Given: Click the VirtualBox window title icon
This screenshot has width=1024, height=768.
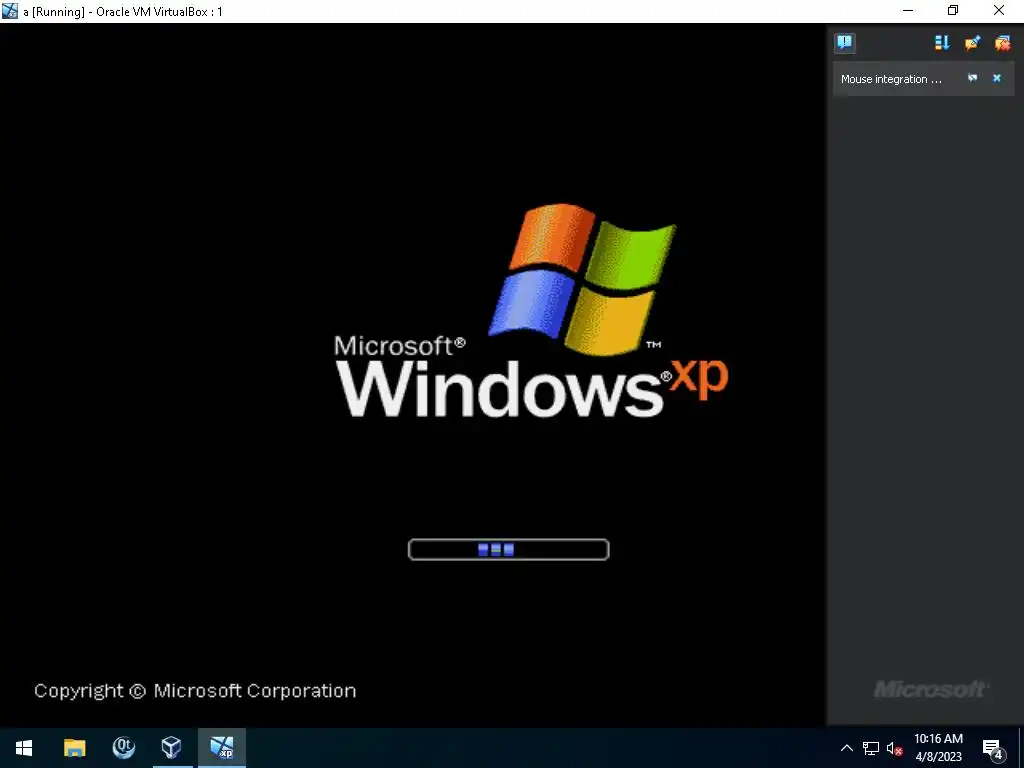Looking at the screenshot, I should pyautogui.click(x=10, y=10).
